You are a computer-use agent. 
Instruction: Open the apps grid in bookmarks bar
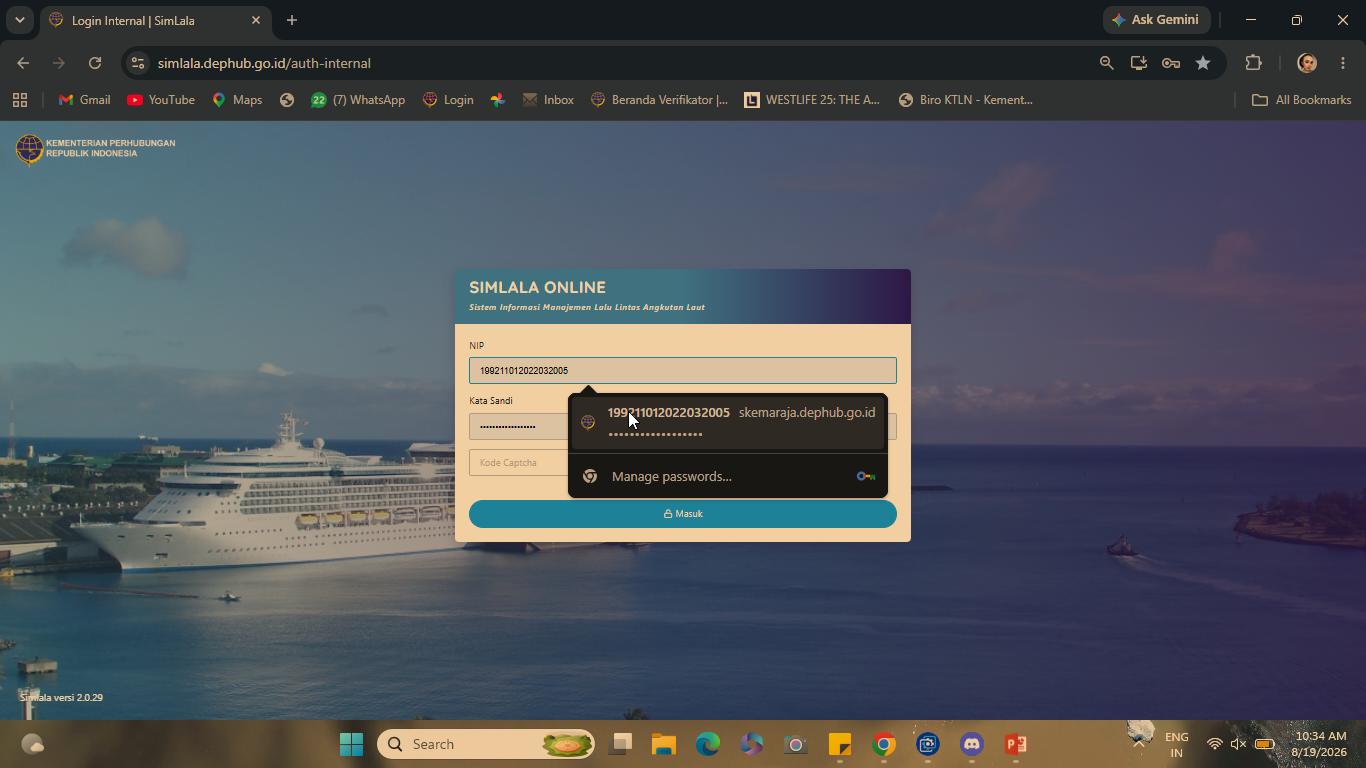(x=20, y=100)
